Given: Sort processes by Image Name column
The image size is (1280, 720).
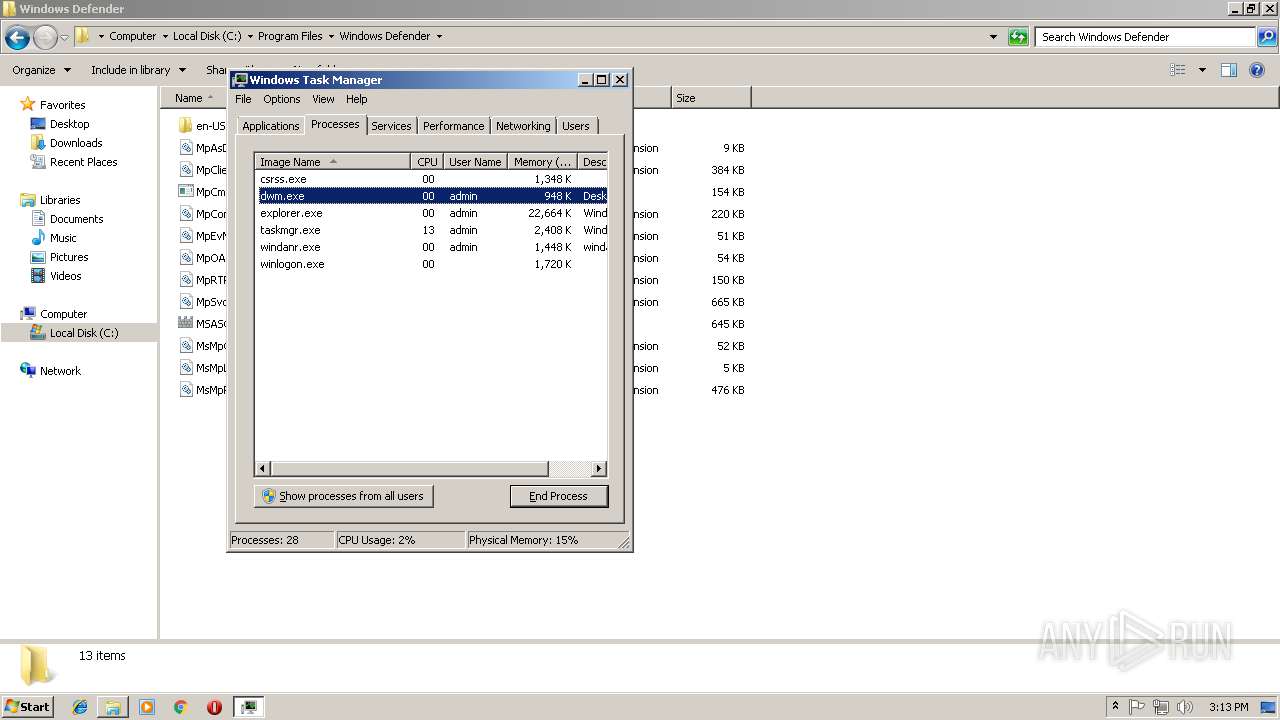Looking at the screenshot, I should (x=332, y=162).
